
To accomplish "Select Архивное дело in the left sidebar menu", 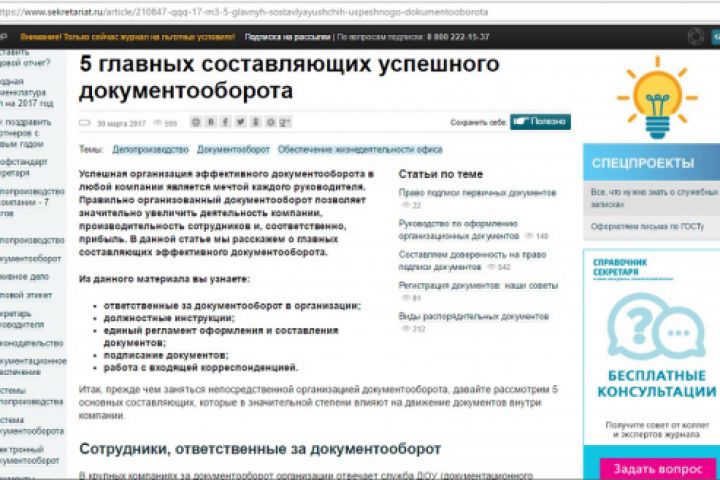I will click(24, 277).
